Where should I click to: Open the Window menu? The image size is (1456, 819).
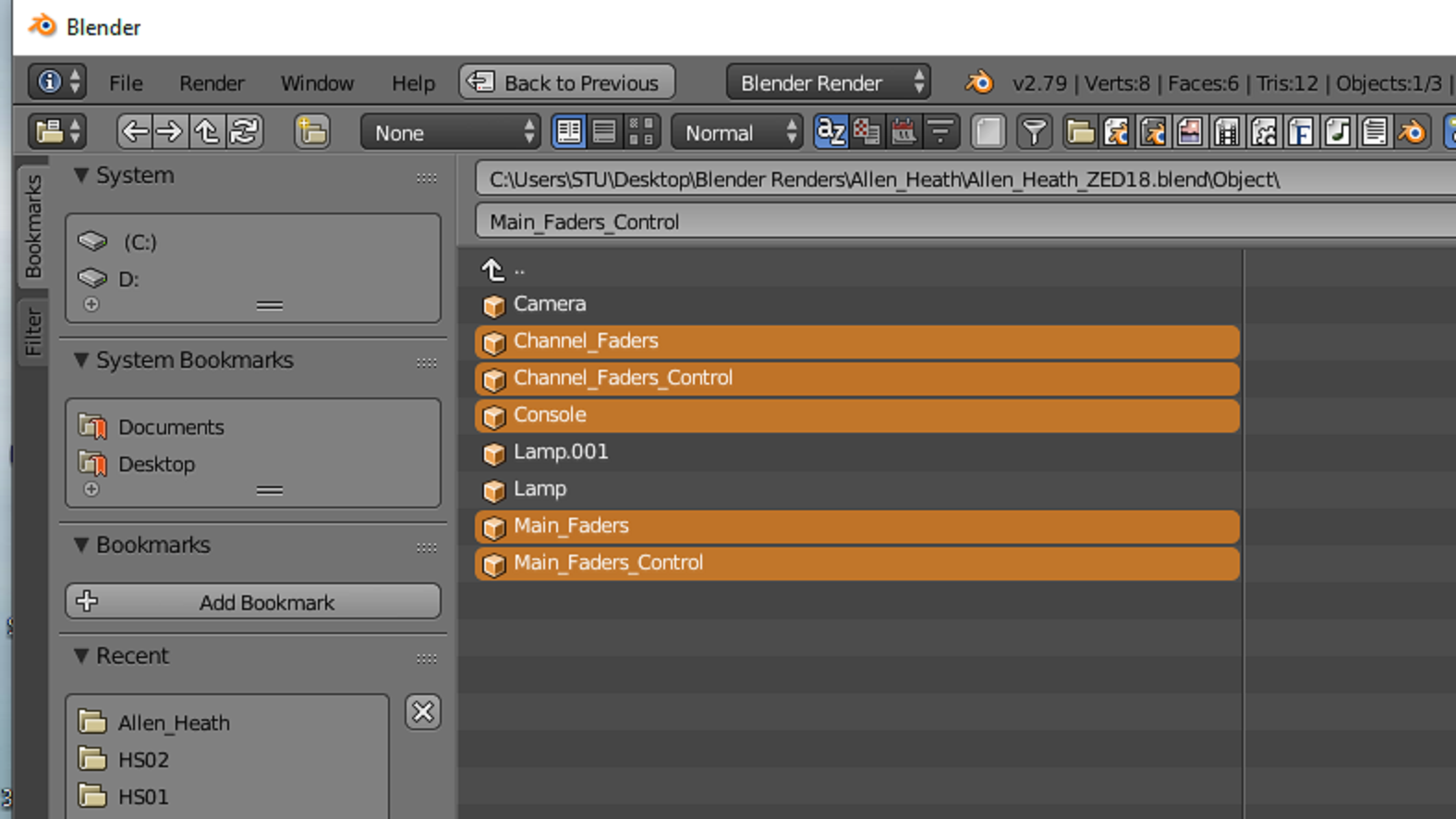tap(317, 83)
